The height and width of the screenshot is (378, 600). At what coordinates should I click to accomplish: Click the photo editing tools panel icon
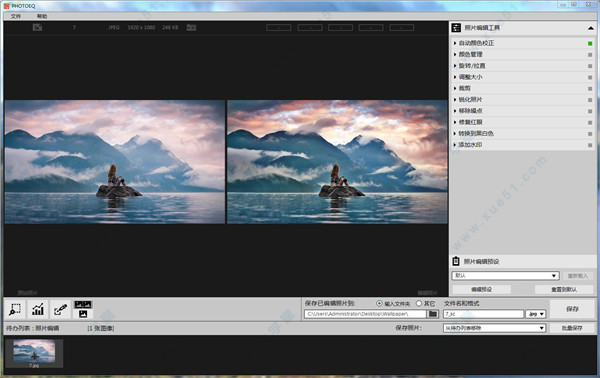(456, 28)
